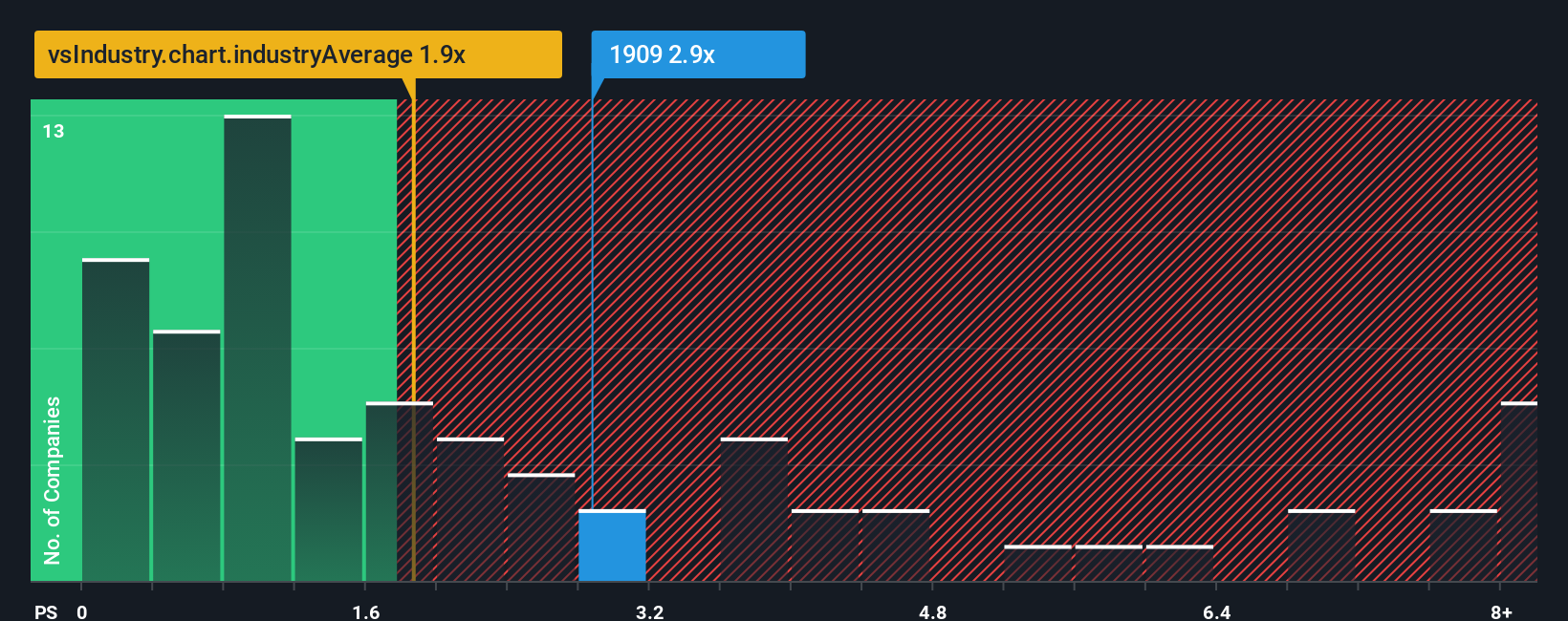
Task: Click the PS axis label at bottom left
Action: coord(46,611)
